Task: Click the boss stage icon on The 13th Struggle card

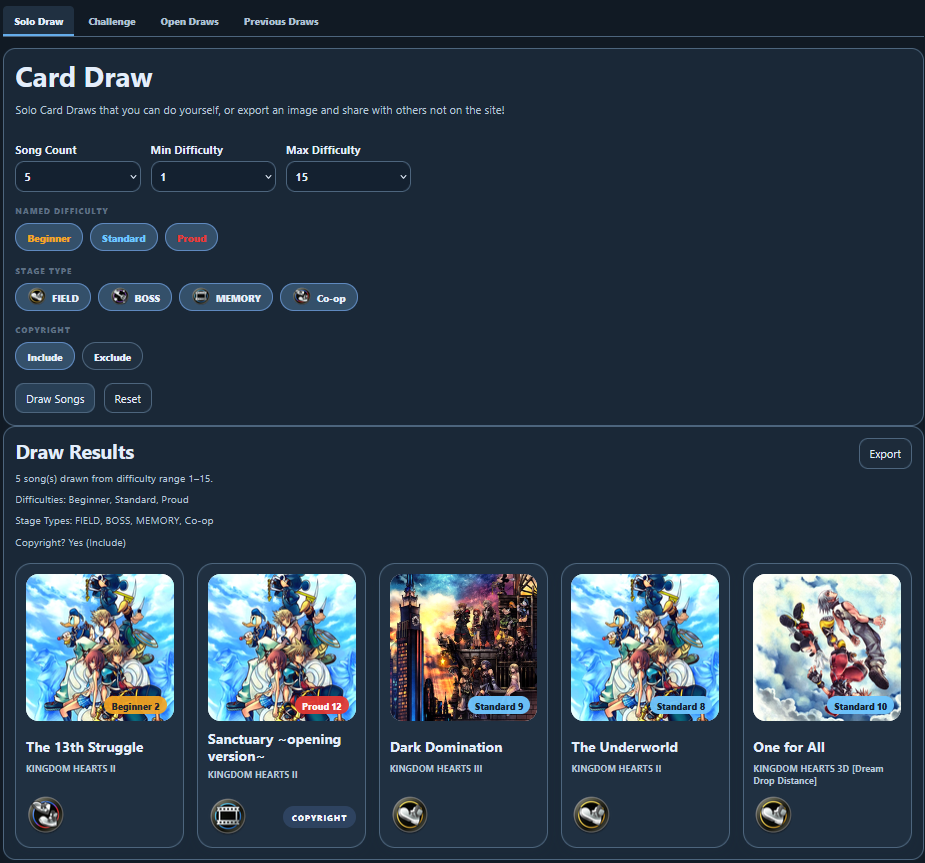Action: click(x=45, y=815)
